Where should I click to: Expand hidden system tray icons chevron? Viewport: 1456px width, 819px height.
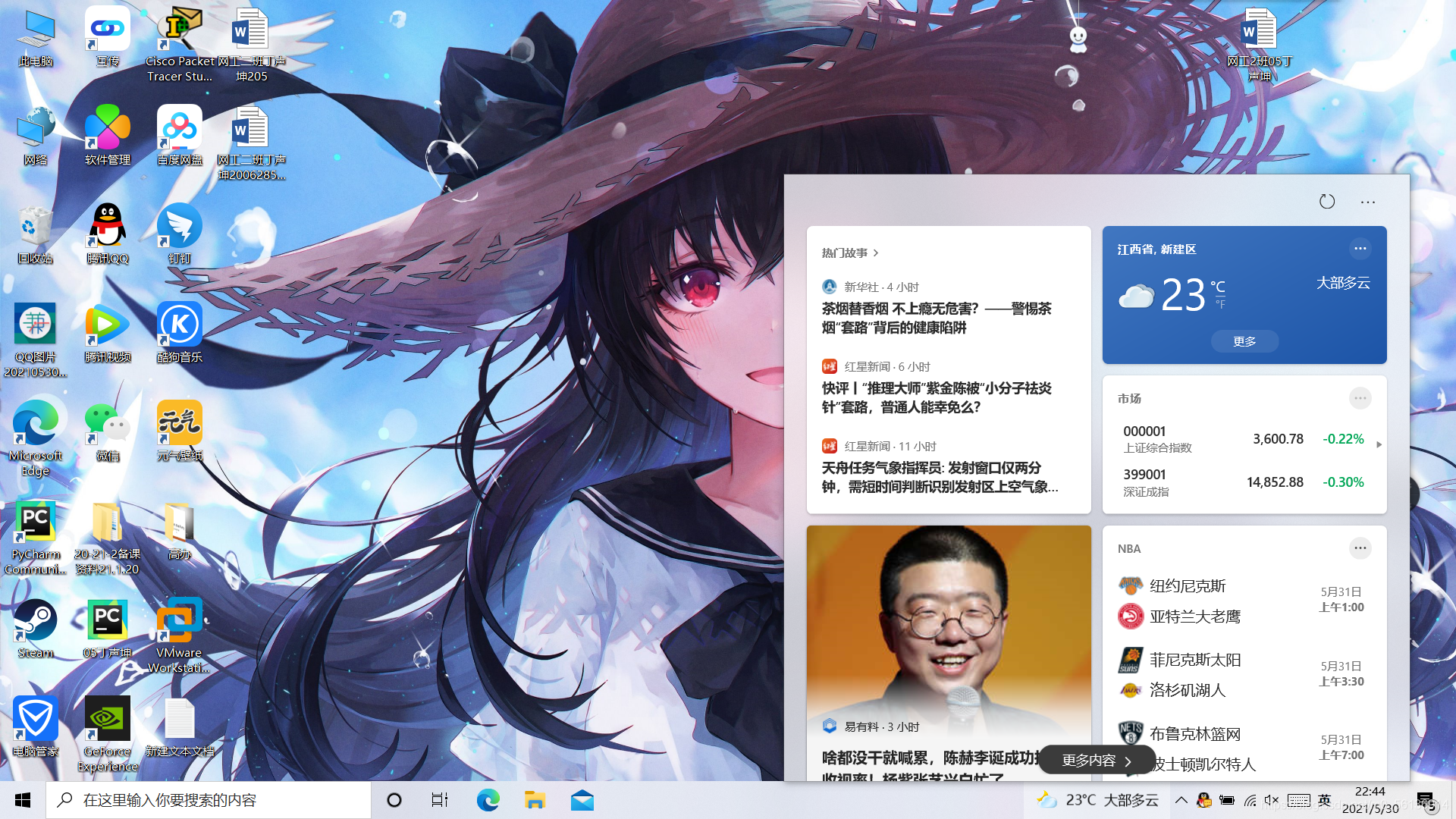coord(1181,800)
